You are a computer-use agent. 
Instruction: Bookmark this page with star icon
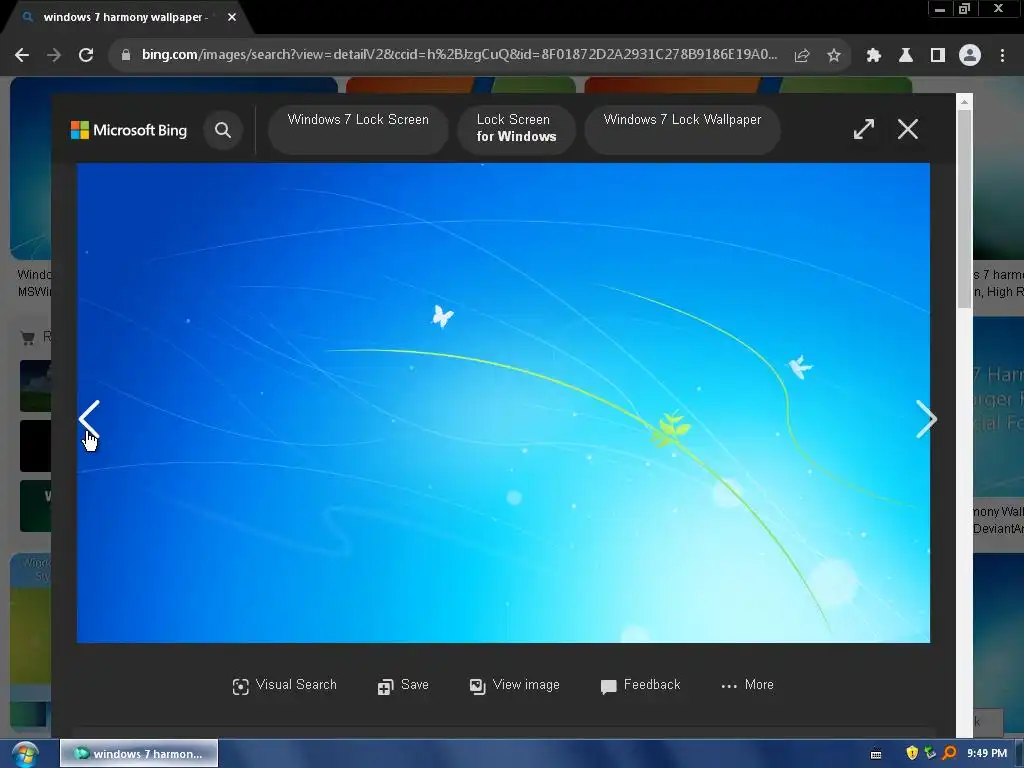[834, 56]
